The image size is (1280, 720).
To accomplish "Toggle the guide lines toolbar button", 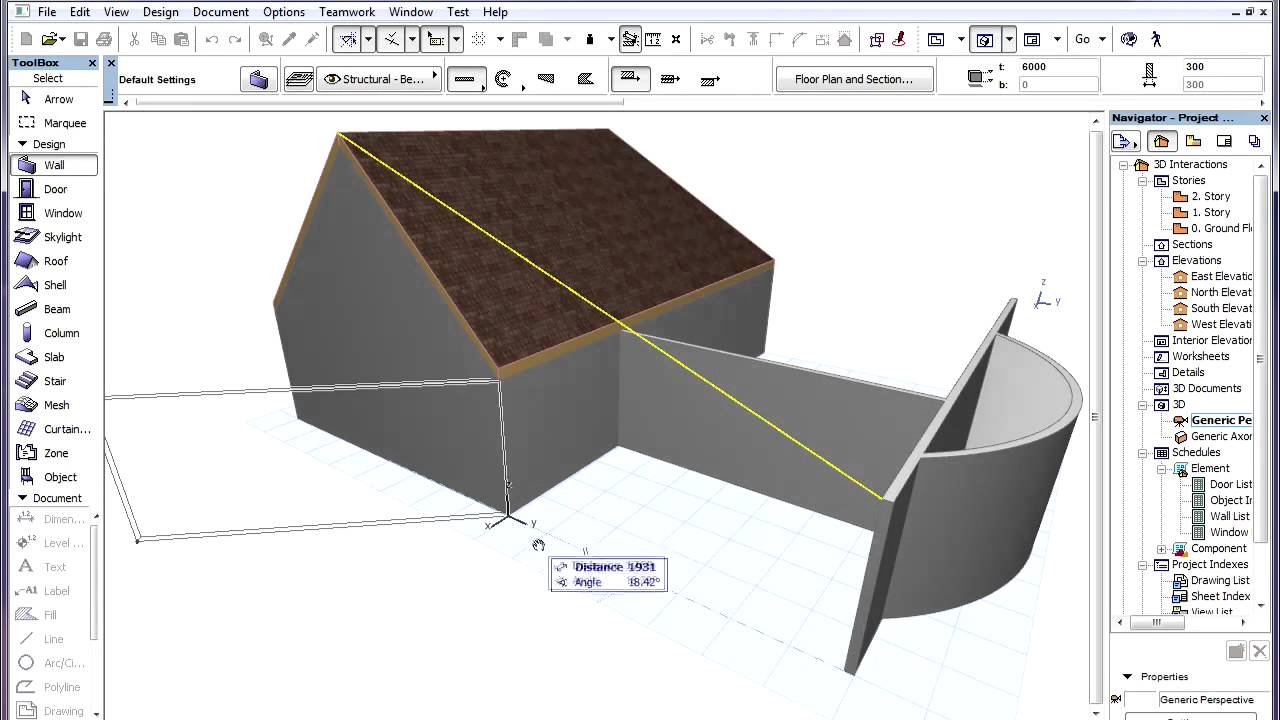I will point(347,39).
